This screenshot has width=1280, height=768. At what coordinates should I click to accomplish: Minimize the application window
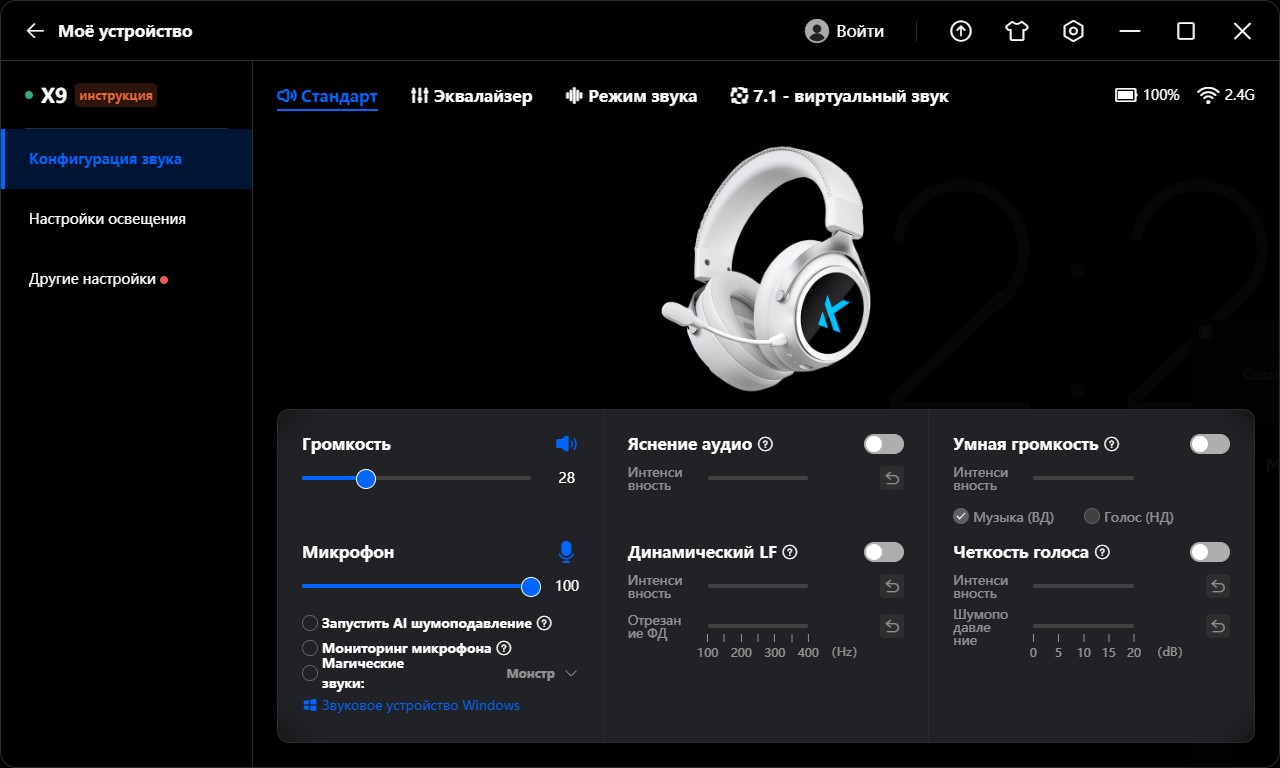[x=1130, y=31]
